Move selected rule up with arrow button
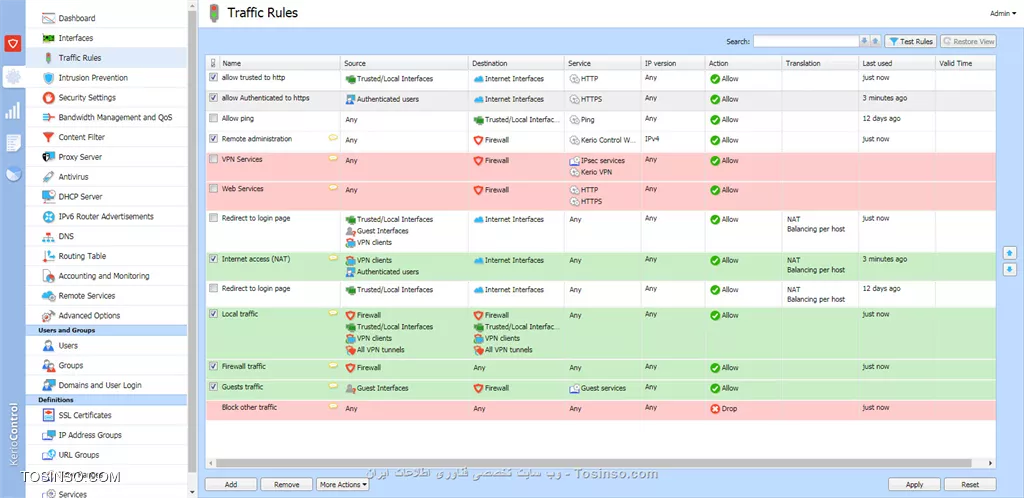 [1010, 253]
